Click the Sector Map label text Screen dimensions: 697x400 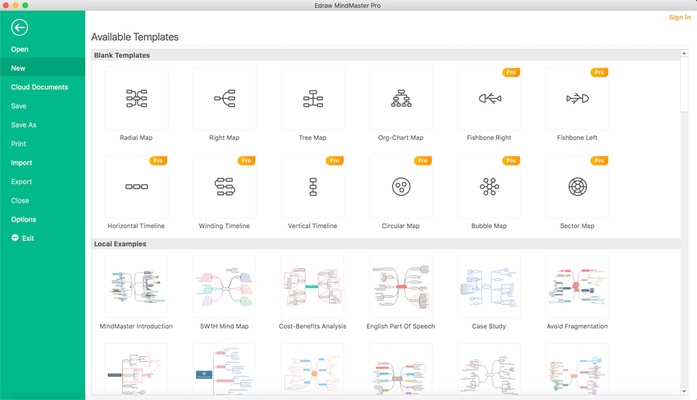coord(577,226)
